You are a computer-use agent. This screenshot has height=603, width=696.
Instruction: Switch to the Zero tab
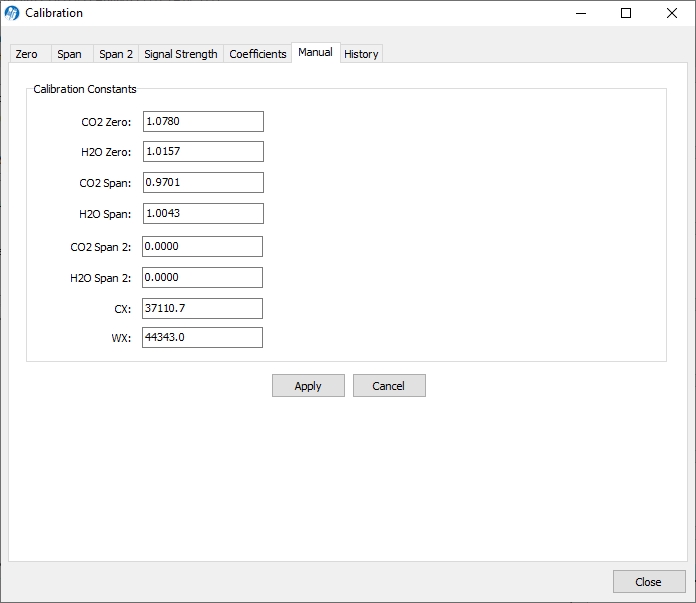point(27,54)
